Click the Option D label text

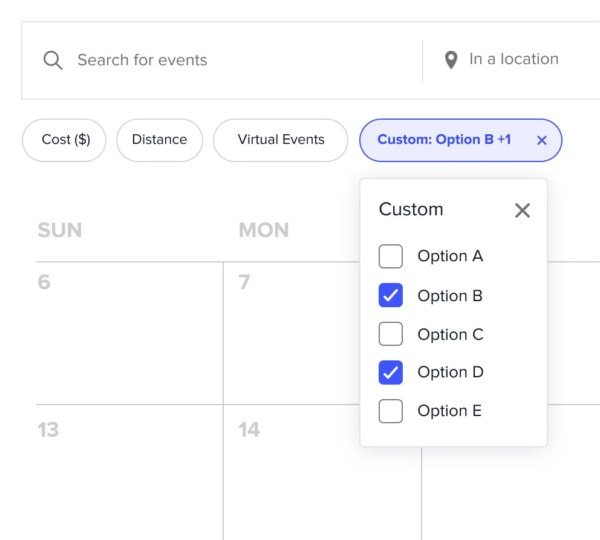click(450, 372)
